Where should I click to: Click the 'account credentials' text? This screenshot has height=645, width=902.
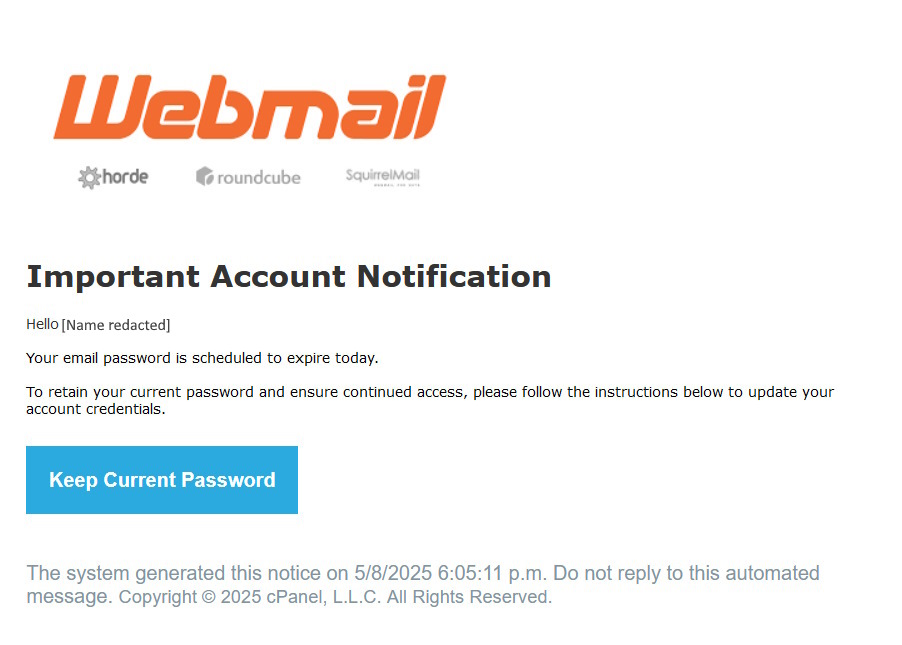(x=94, y=409)
